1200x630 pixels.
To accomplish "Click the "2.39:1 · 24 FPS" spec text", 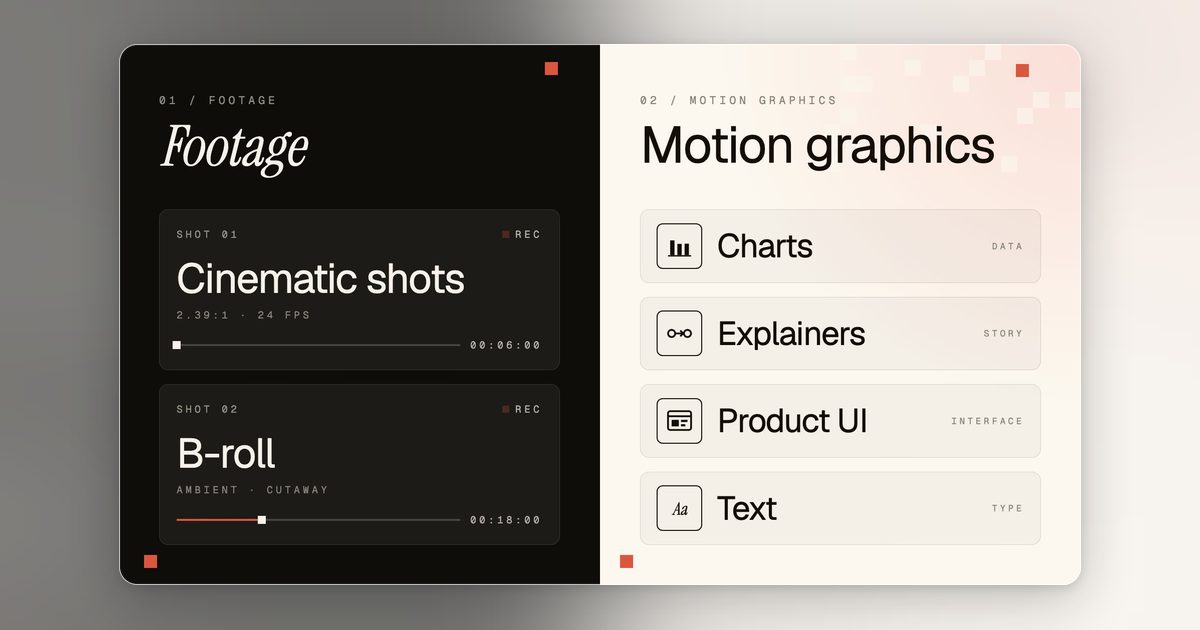I will [x=244, y=315].
